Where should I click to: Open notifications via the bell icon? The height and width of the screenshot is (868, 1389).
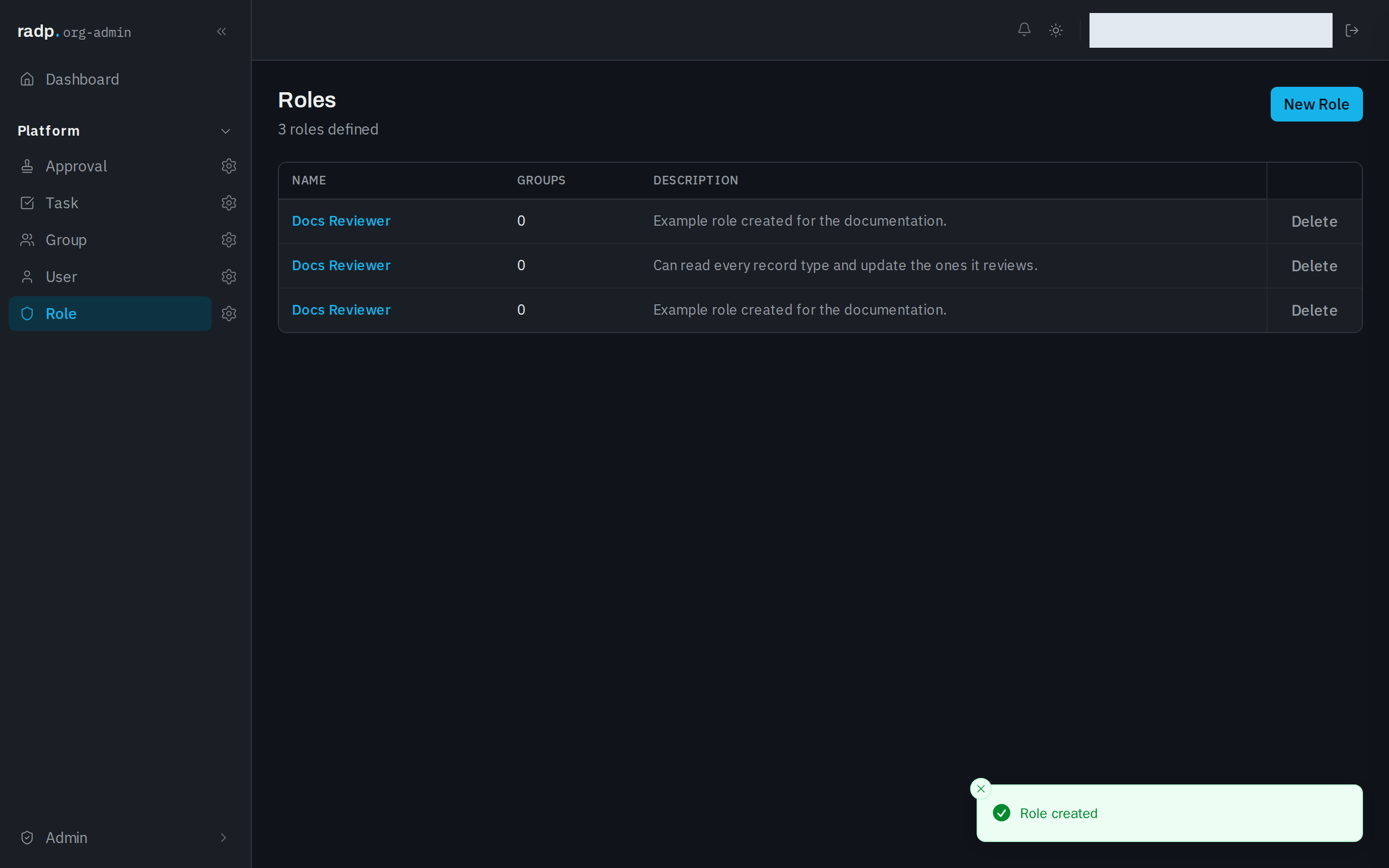pyautogui.click(x=1024, y=30)
